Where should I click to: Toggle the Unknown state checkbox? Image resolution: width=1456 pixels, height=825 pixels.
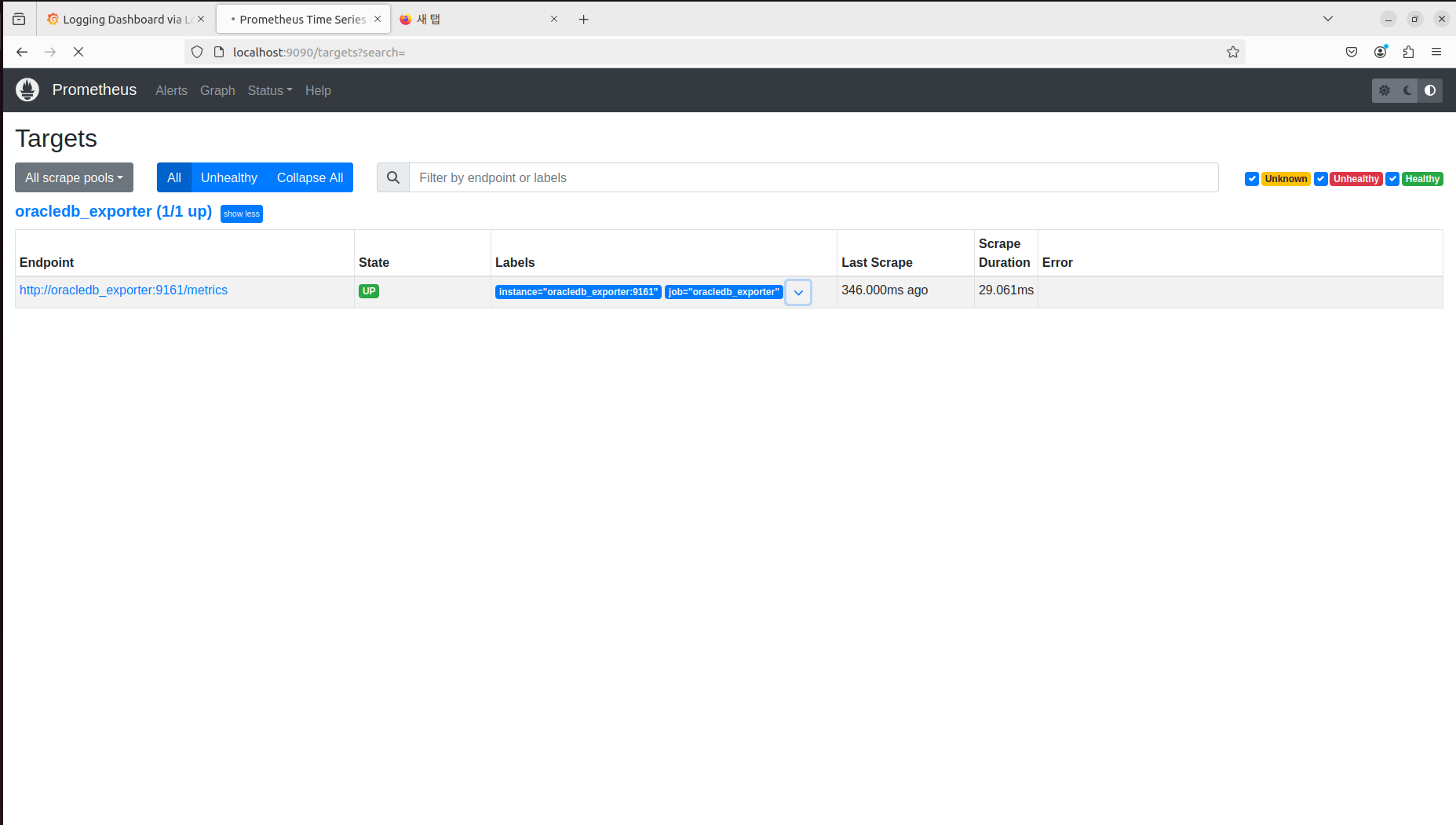pos(1252,179)
